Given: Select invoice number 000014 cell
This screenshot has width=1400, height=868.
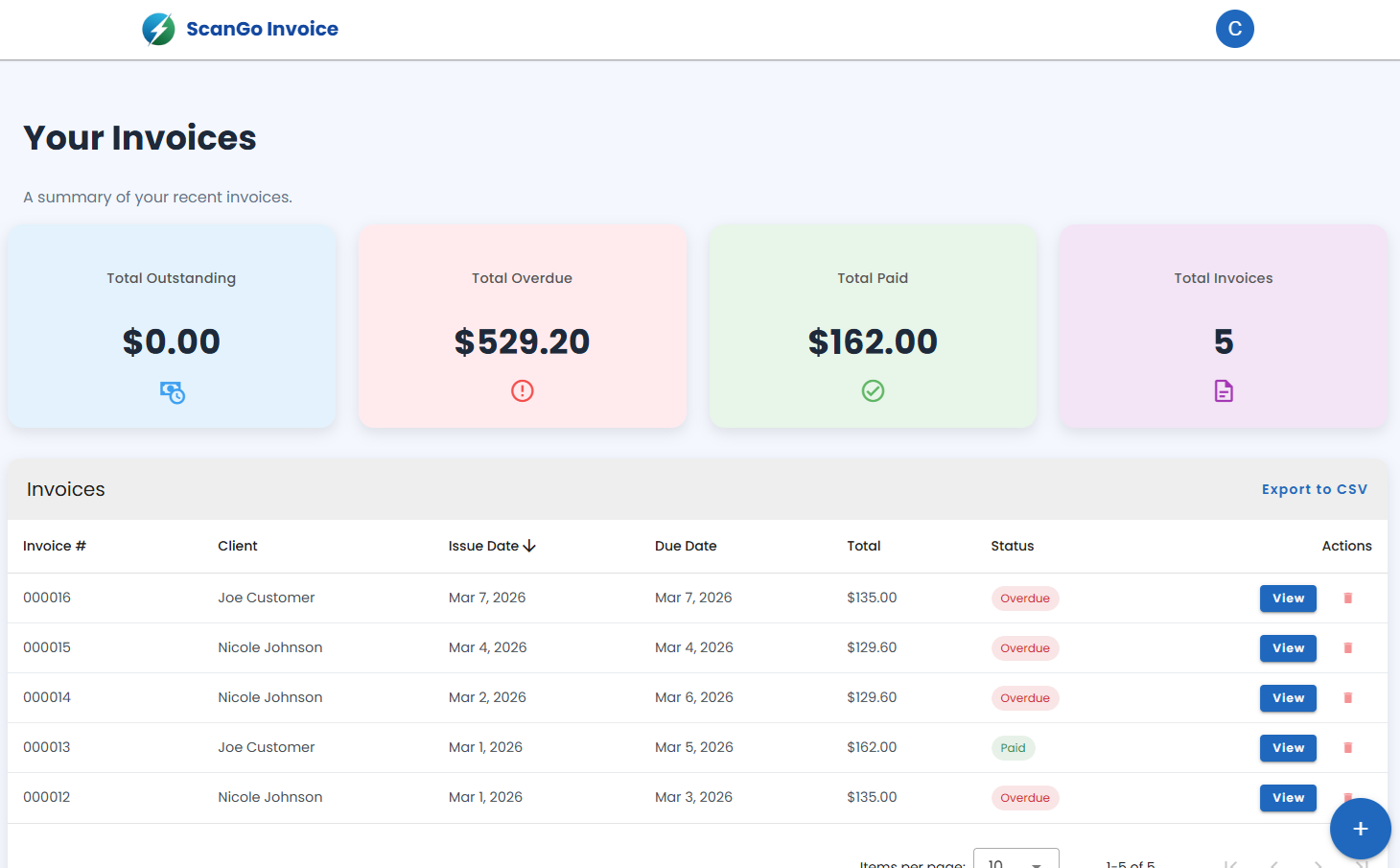Looking at the screenshot, I should tap(47, 697).
